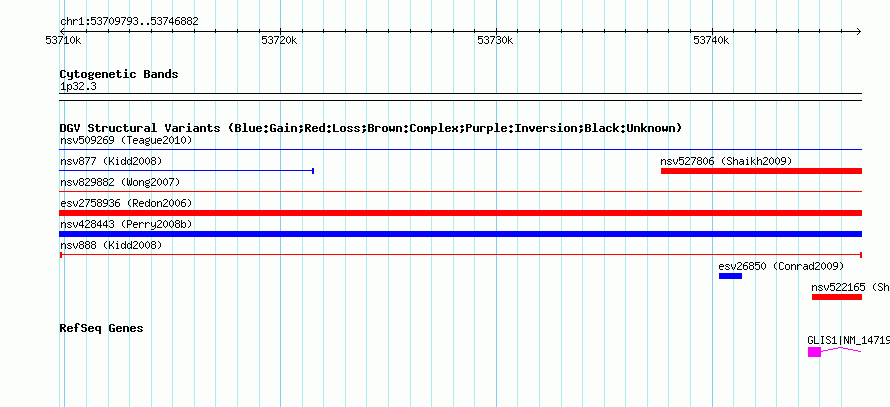Click the 53720k ruler label
Screen dimensions: 890x407
[x=279, y=41]
